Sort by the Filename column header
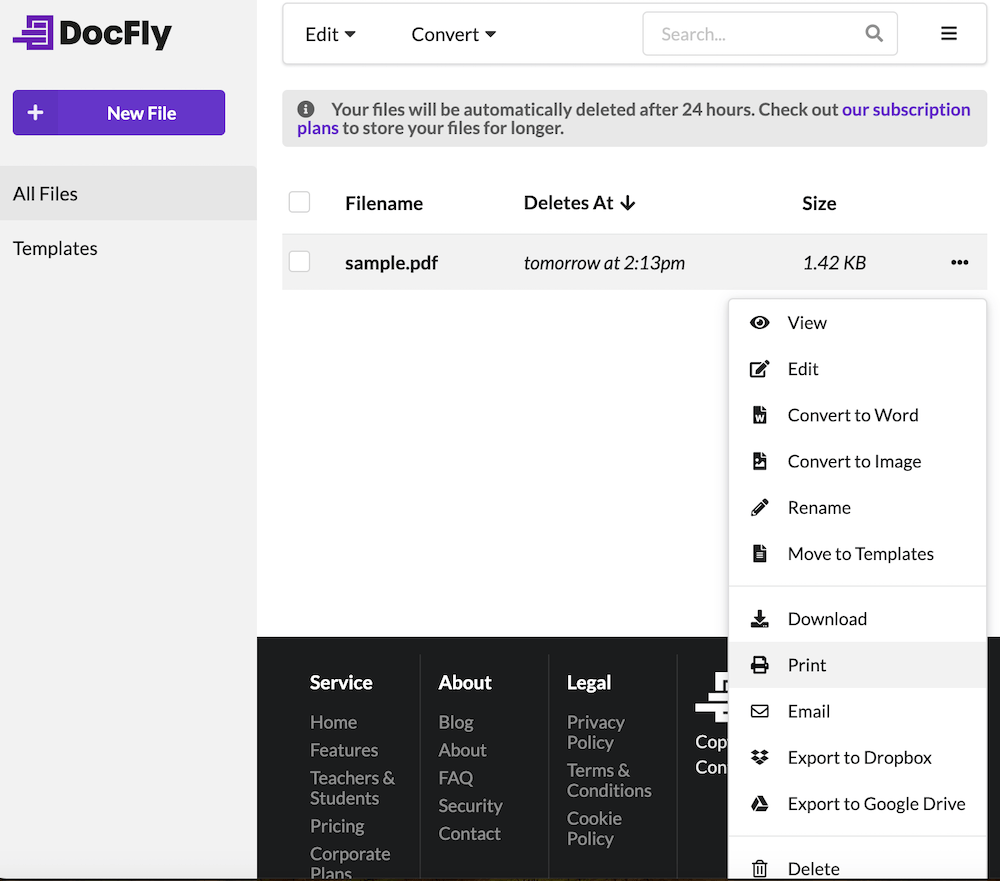Image resolution: width=1000 pixels, height=881 pixels. click(x=384, y=203)
